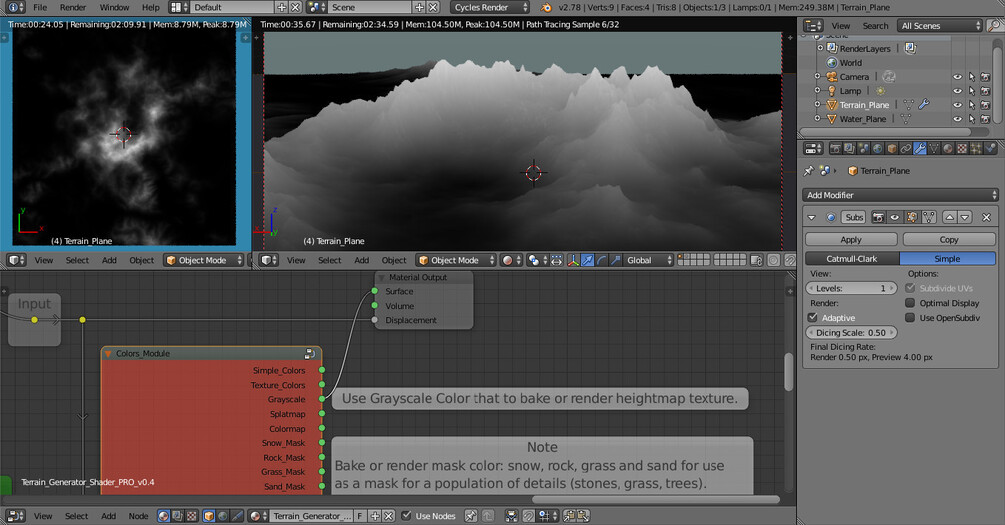Move Subsurf modifier down in stack
The width and height of the screenshot is (1005, 525).
coord(965,217)
